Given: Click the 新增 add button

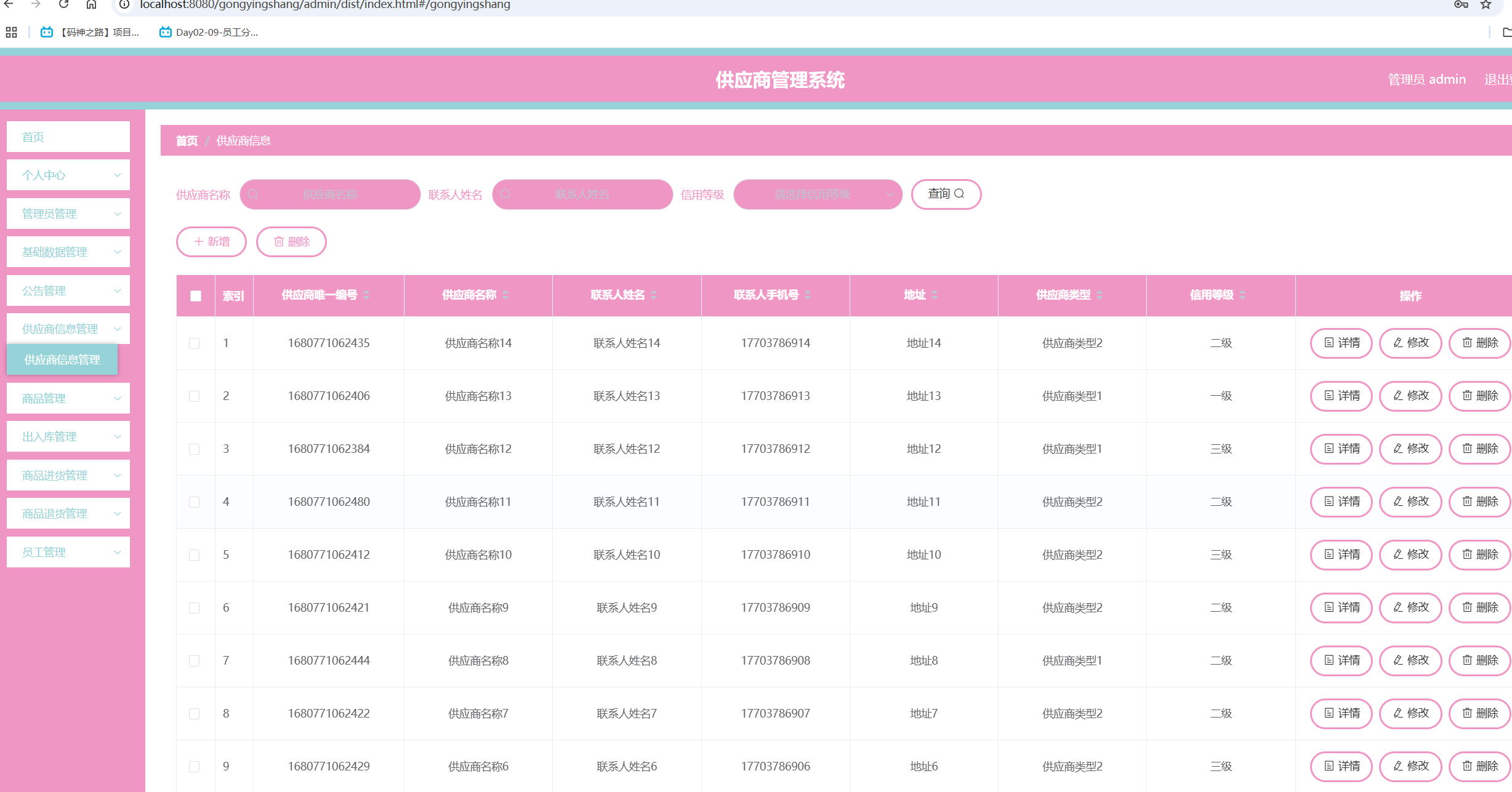Looking at the screenshot, I should (x=211, y=242).
